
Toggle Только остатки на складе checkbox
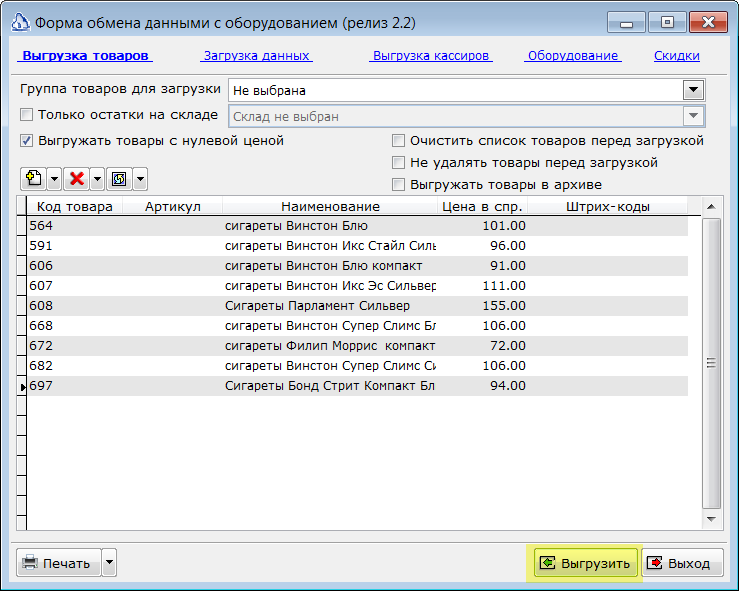(x=26, y=115)
